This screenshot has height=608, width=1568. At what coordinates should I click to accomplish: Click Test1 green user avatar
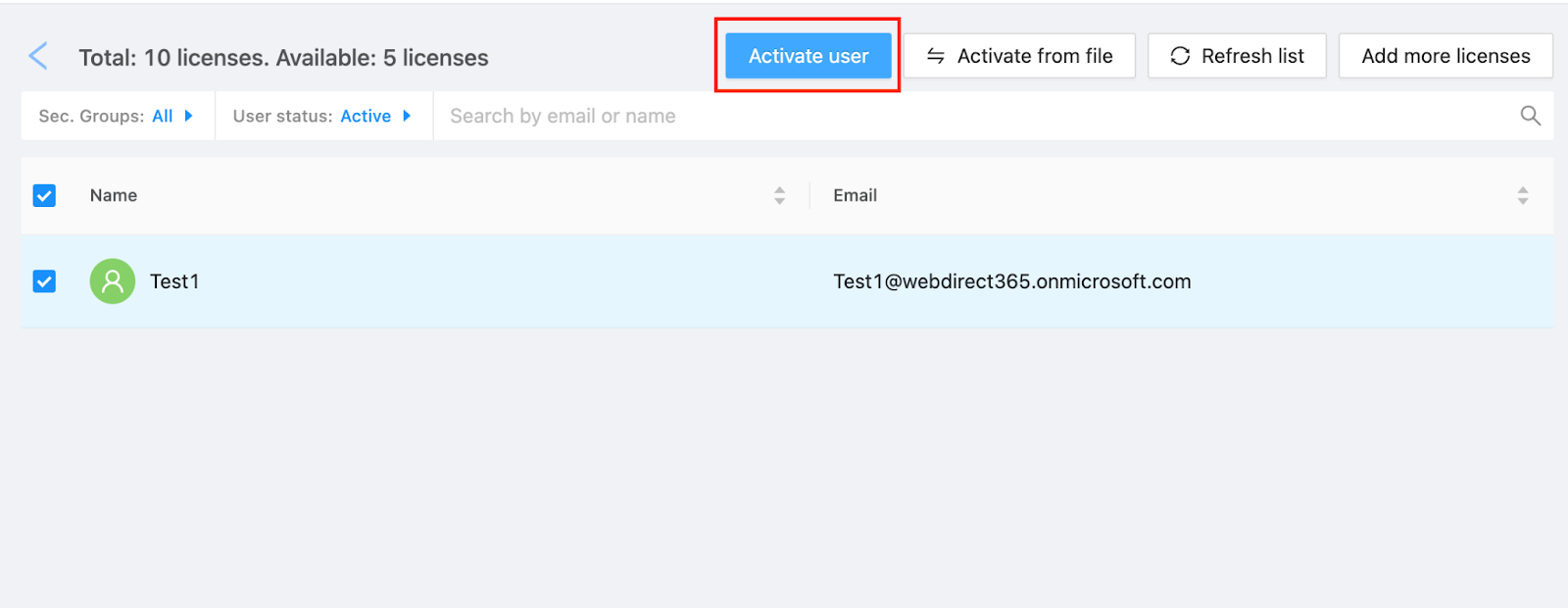tap(113, 281)
